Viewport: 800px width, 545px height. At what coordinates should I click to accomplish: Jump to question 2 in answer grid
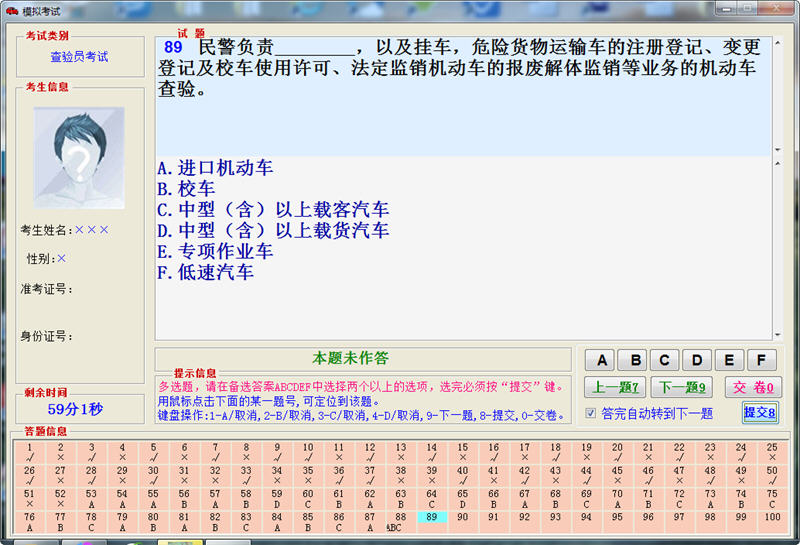61,452
